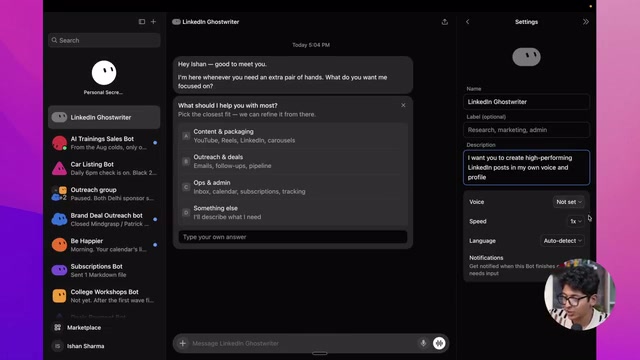Screen dimensions: 640x360
Task: Add attachment with plus icon in message bar
Action: 183,343
